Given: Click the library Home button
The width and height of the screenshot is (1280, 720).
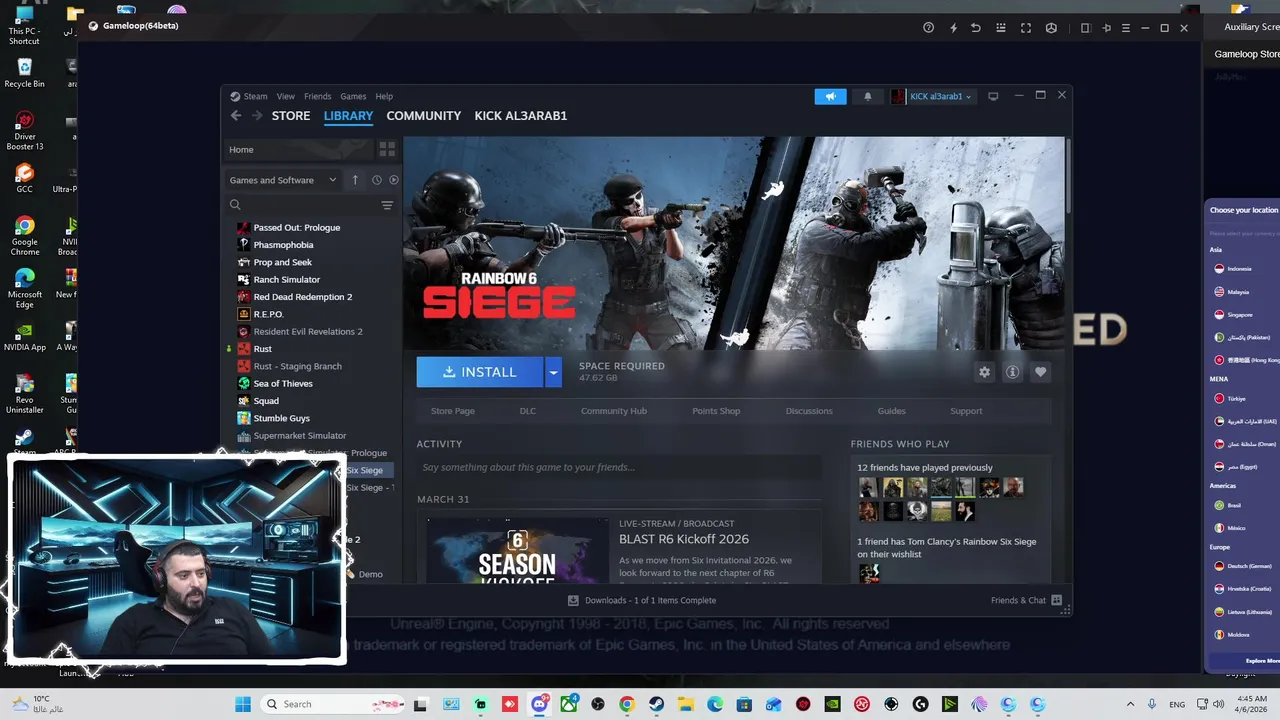Looking at the screenshot, I should 298,149.
